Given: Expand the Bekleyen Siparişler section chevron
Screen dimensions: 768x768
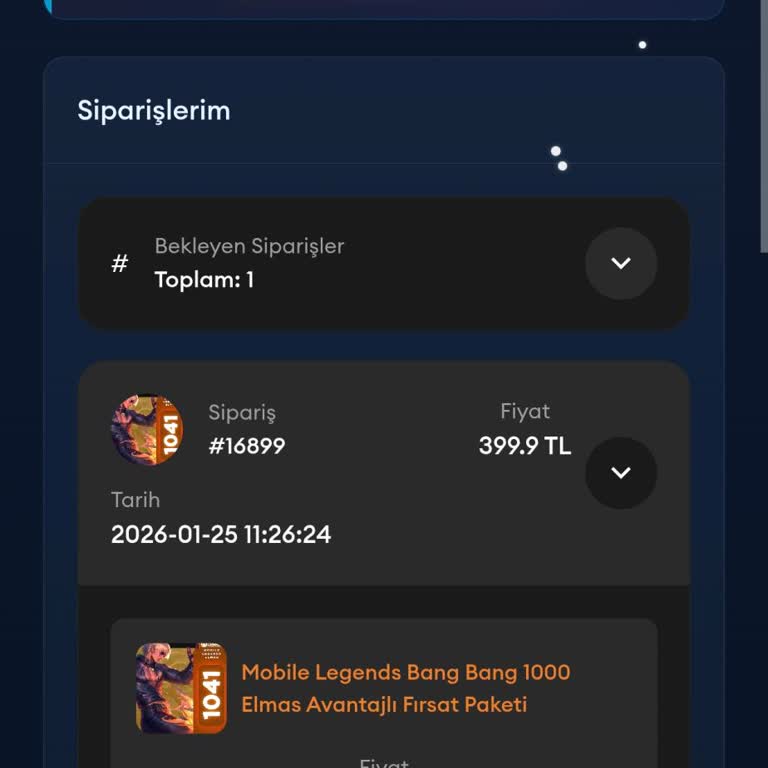Looking at the screenshot, I should [621, 263].
